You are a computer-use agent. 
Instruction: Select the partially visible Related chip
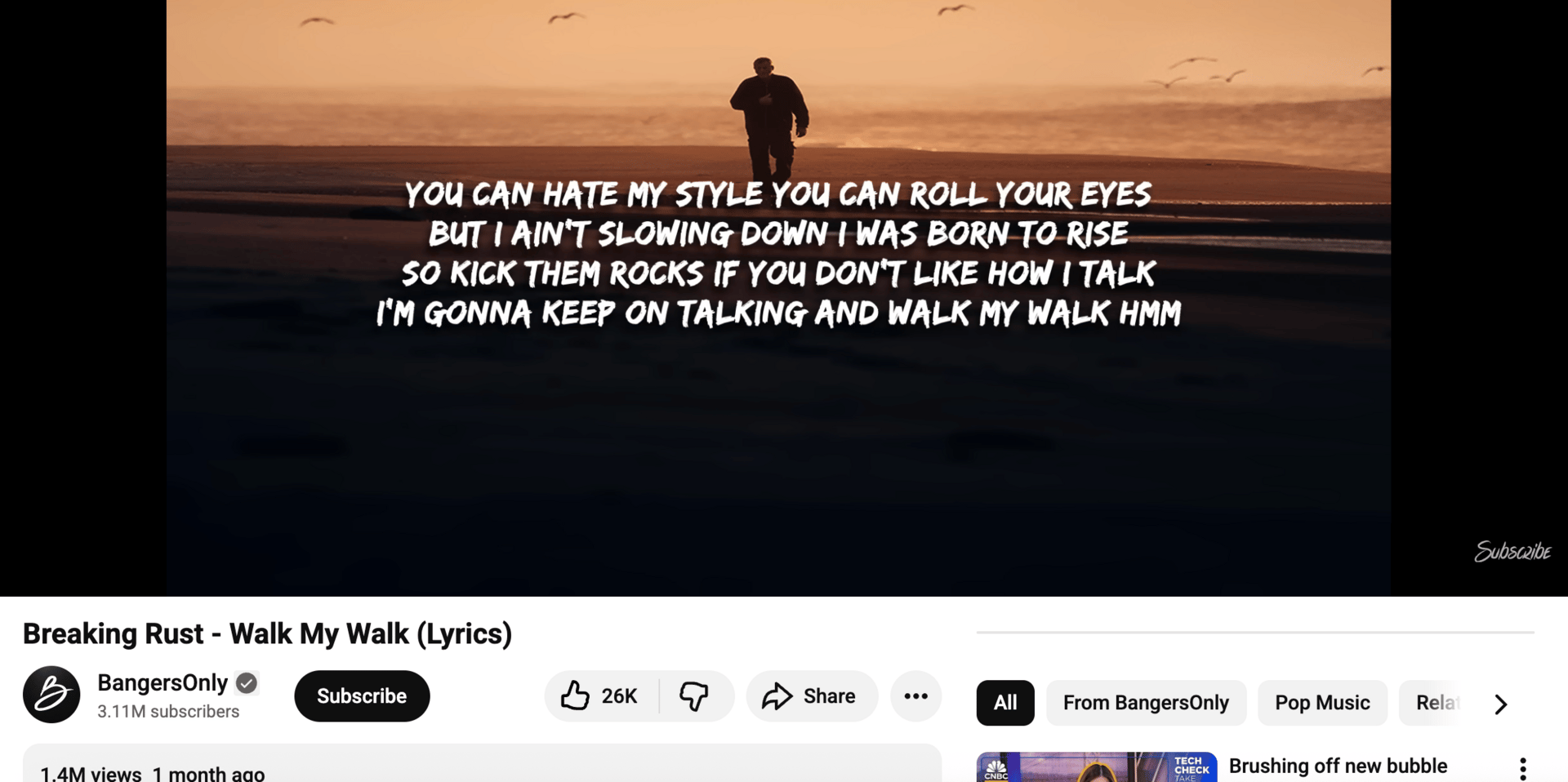1436,703
